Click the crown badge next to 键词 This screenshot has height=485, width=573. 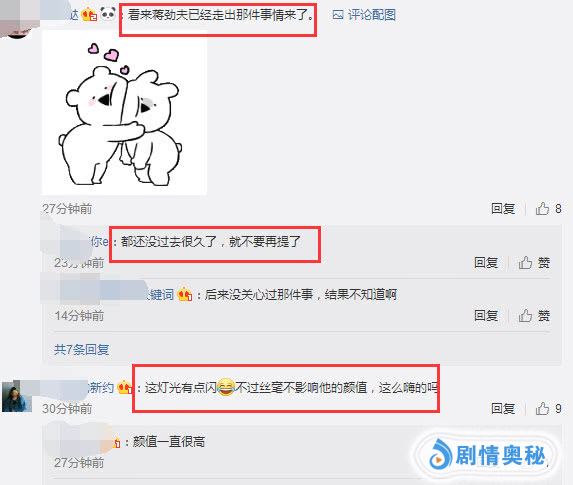pos(185,294)
